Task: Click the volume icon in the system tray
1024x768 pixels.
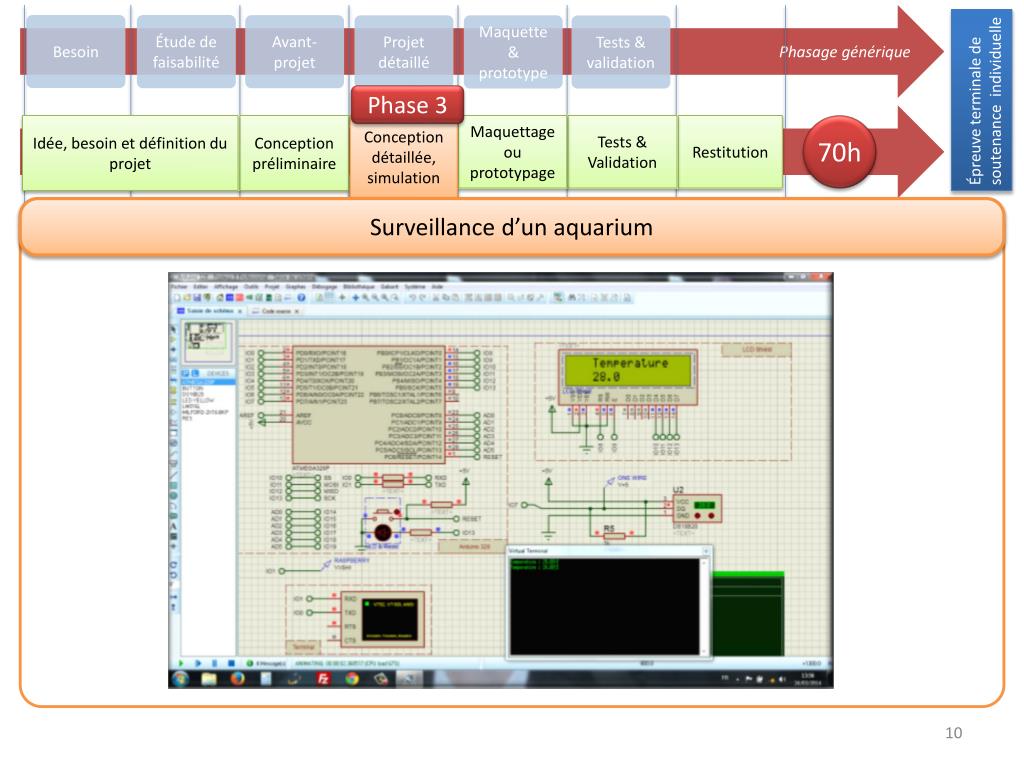Action: pyautogui.click(x=781, y=679)
